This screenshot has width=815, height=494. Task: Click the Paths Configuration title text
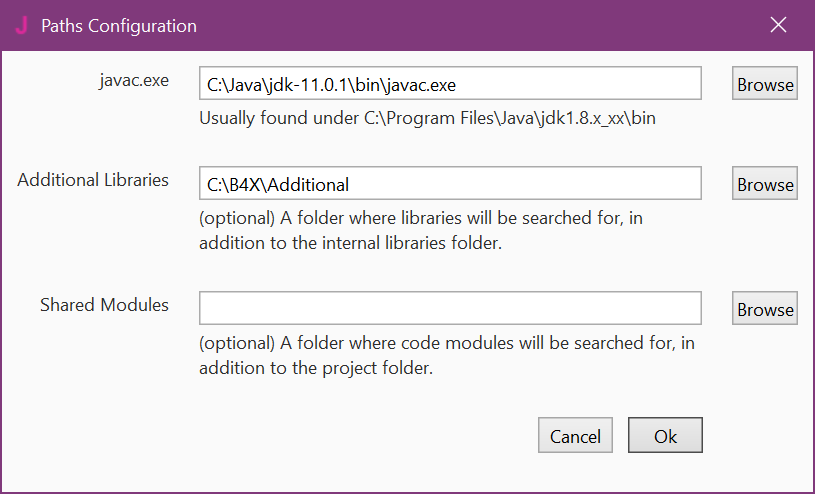pyautogui.click(x=119, y=26)
